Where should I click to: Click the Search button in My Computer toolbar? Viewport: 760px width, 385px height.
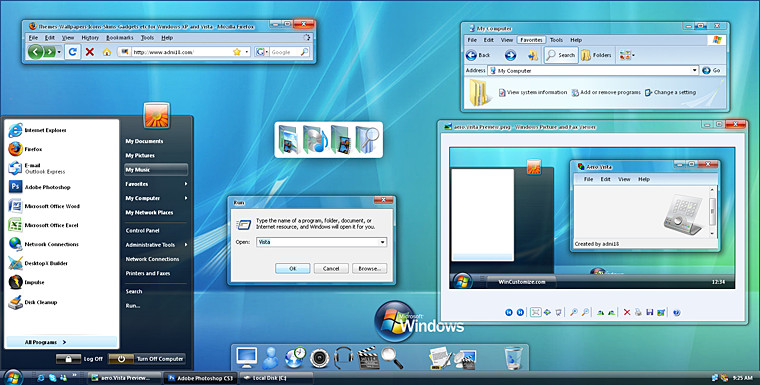coord(560,55)
